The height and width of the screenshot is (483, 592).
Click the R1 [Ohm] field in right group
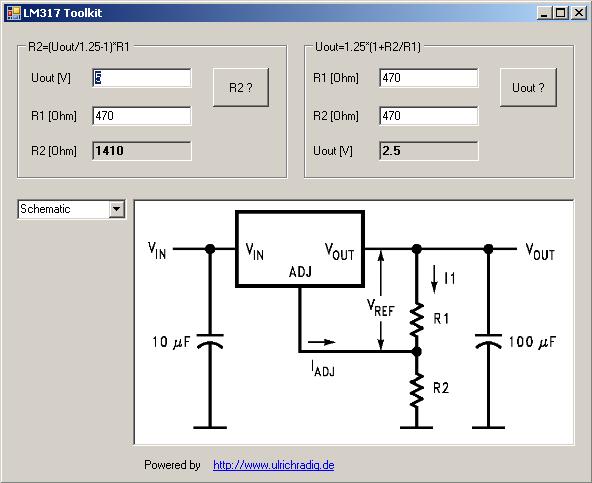coord(429,78)
